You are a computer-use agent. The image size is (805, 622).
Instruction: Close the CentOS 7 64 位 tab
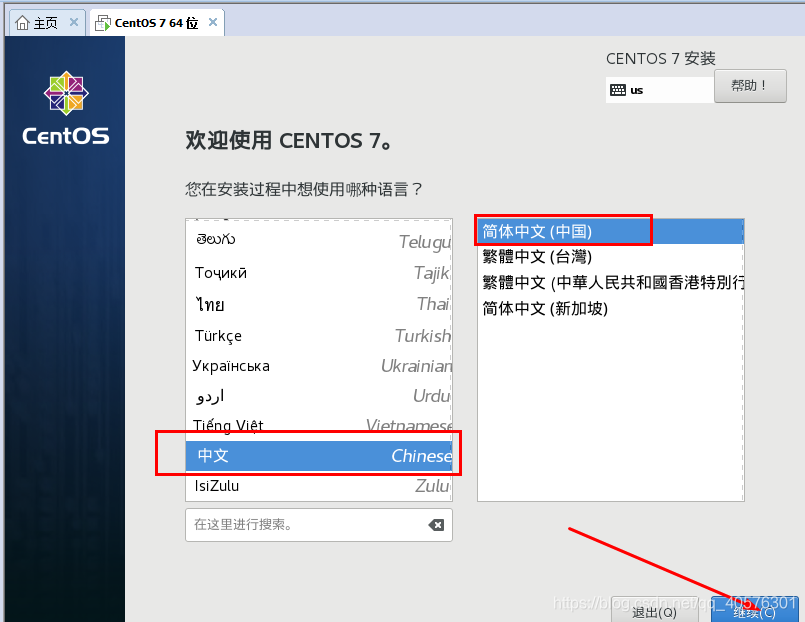click(x=213, y=22)
